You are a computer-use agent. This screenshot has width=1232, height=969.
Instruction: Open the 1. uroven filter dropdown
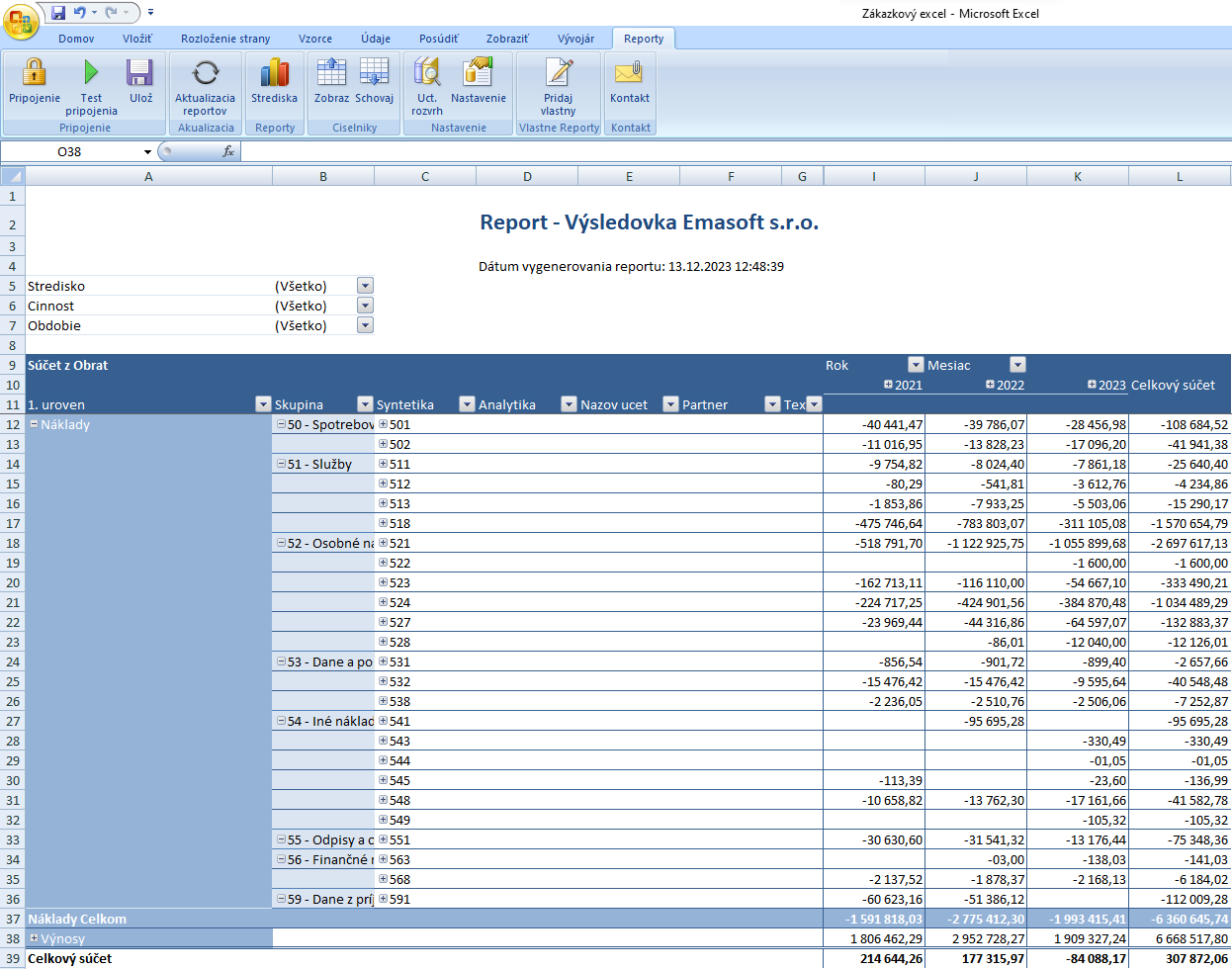tap(263, 404)
